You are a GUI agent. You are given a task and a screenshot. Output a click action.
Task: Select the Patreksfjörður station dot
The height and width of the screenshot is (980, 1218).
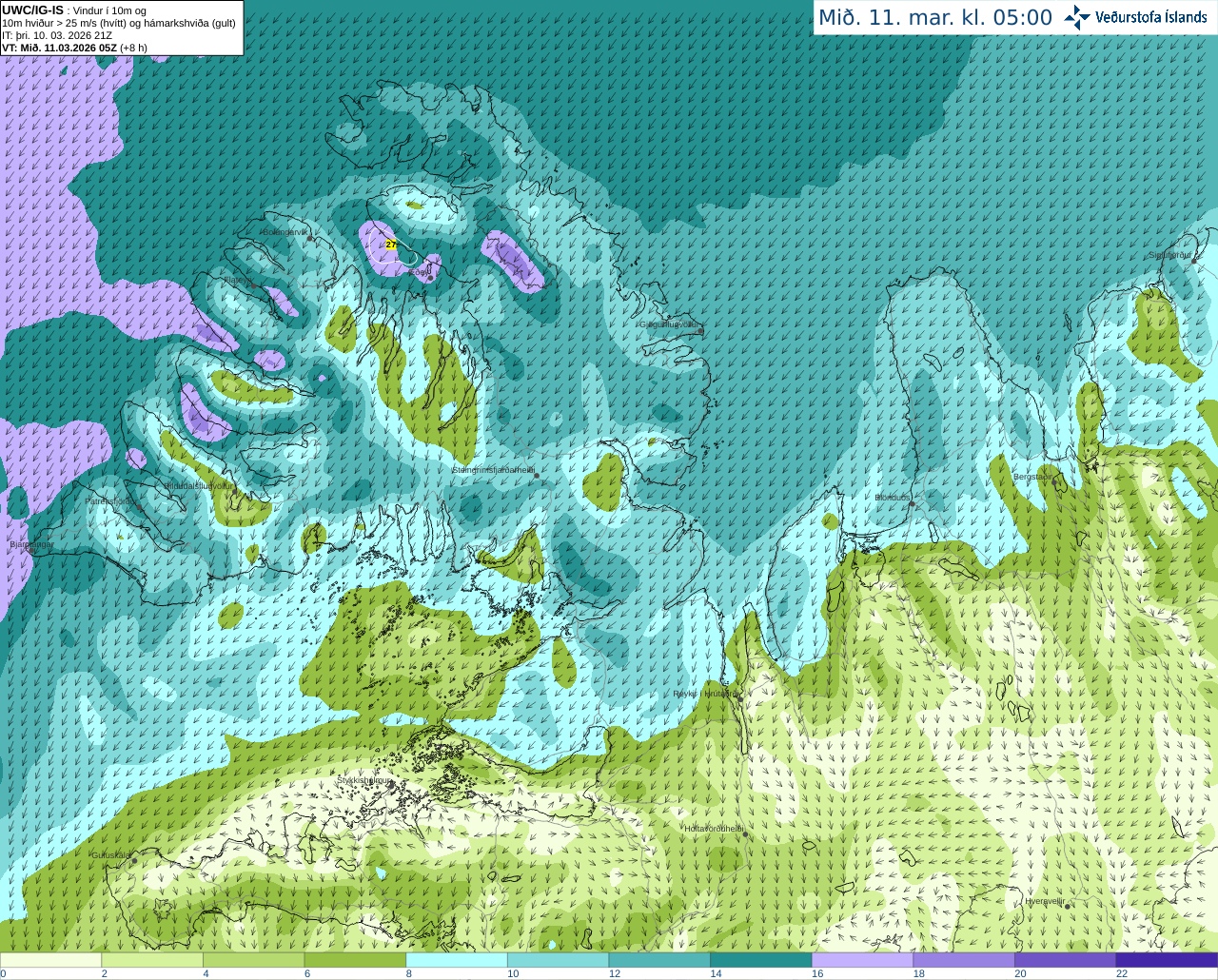click(x=139, y=507)
